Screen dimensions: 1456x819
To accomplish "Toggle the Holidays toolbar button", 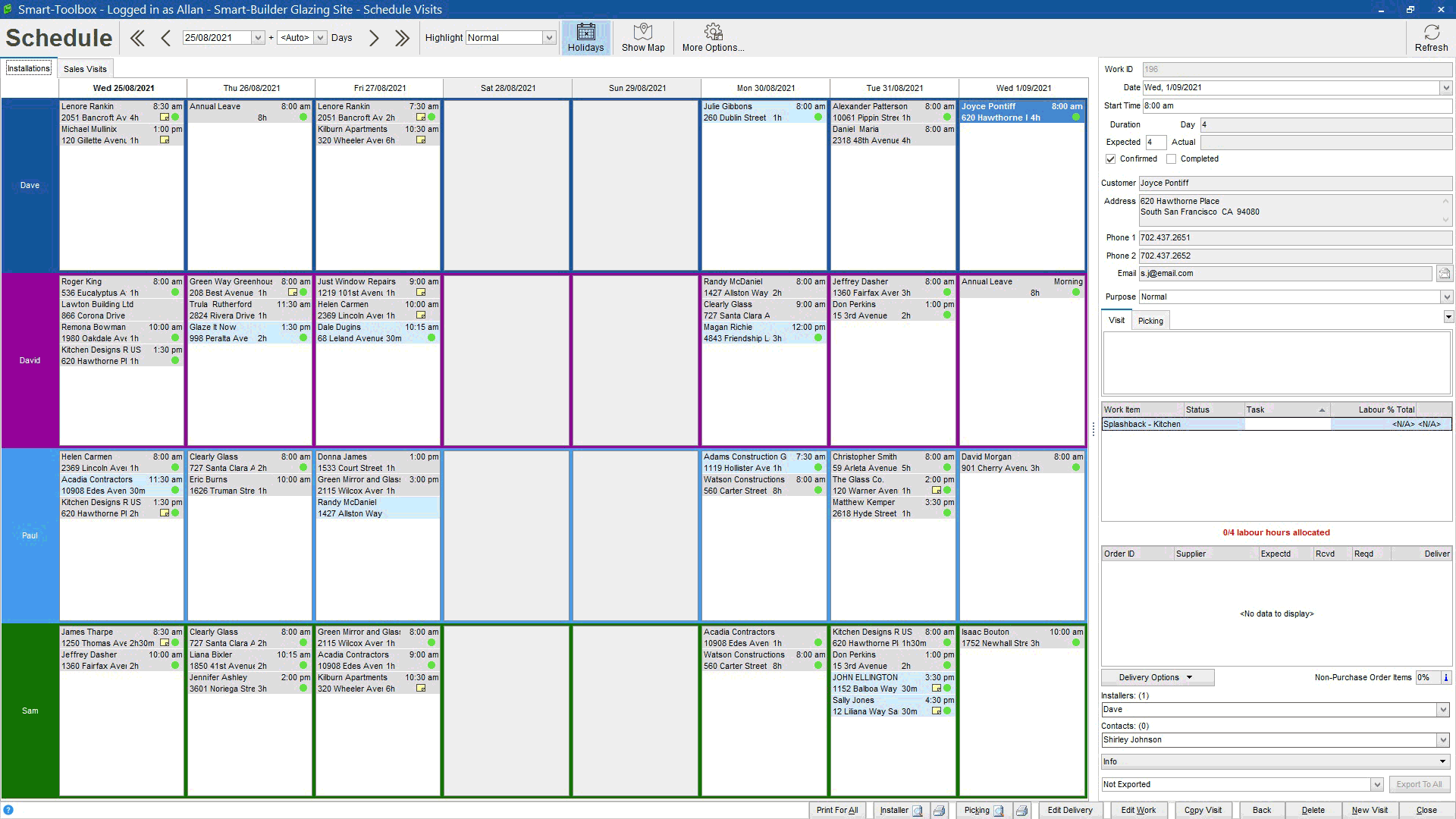I will click(585, 37).
